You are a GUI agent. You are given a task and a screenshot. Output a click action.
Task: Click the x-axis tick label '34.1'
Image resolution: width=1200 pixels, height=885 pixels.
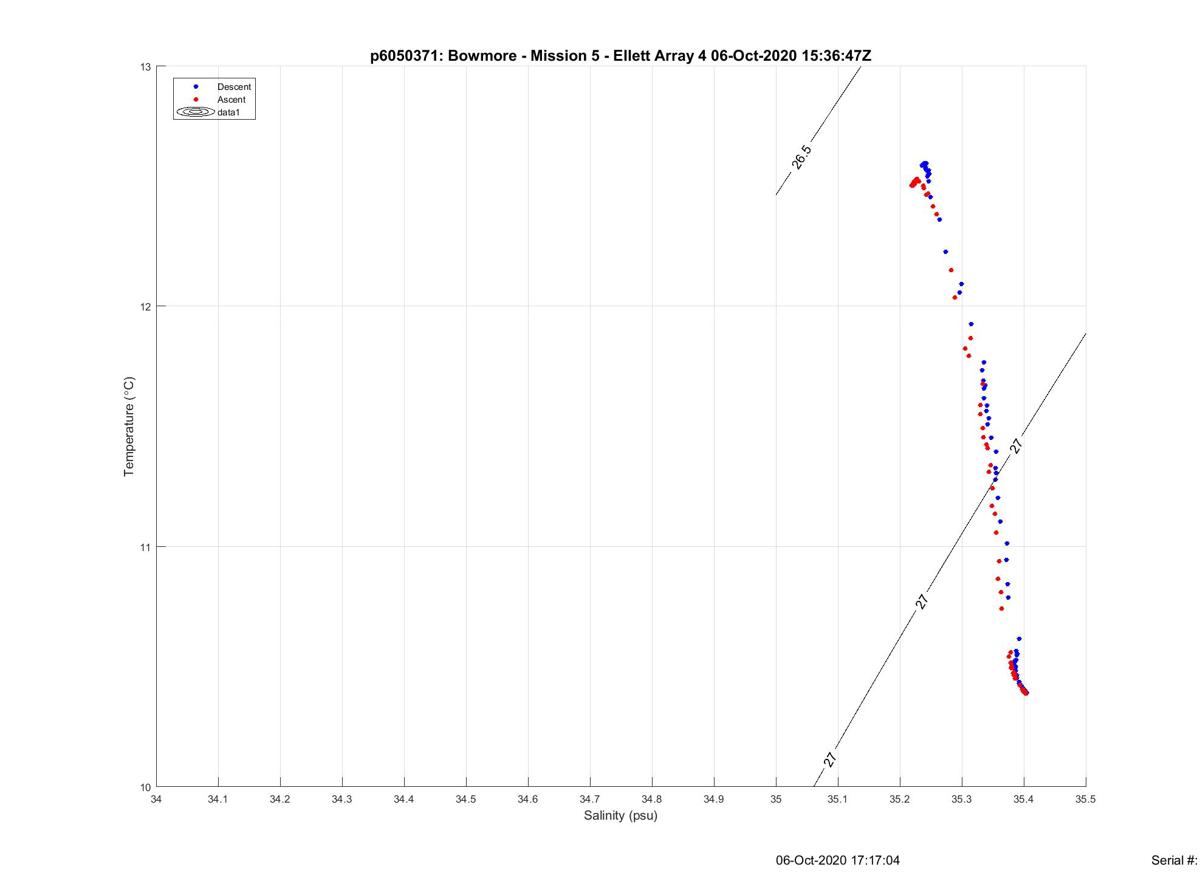point(218,799)
